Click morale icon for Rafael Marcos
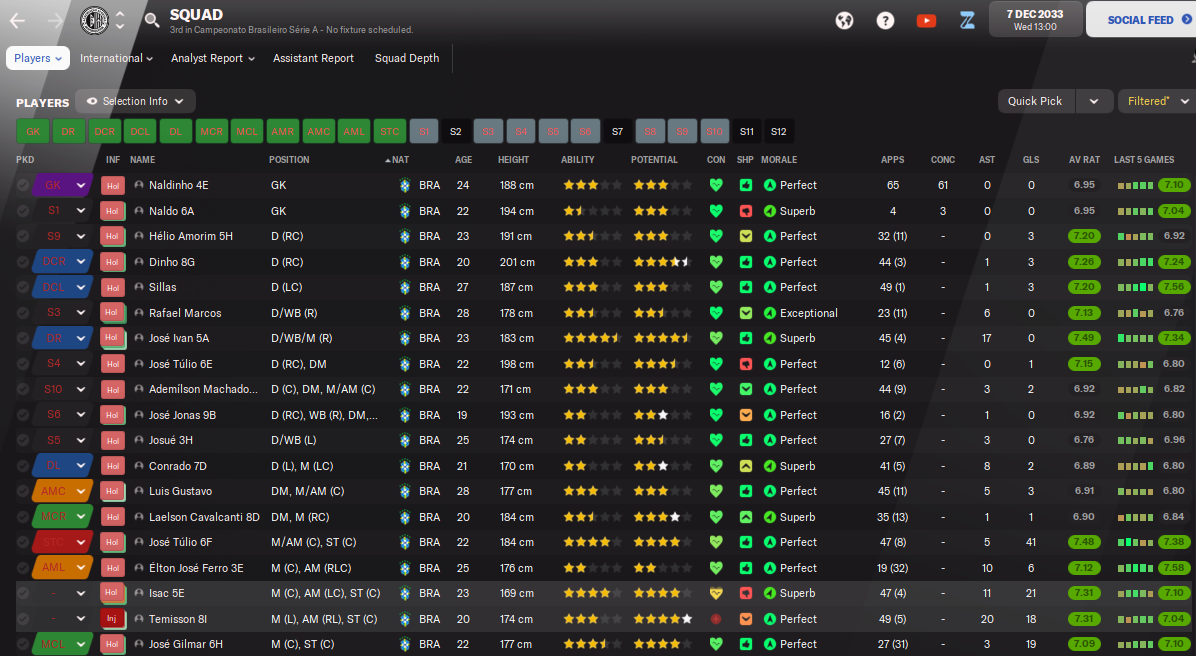Screen dimensions: 1196x656 pos(770,313)
